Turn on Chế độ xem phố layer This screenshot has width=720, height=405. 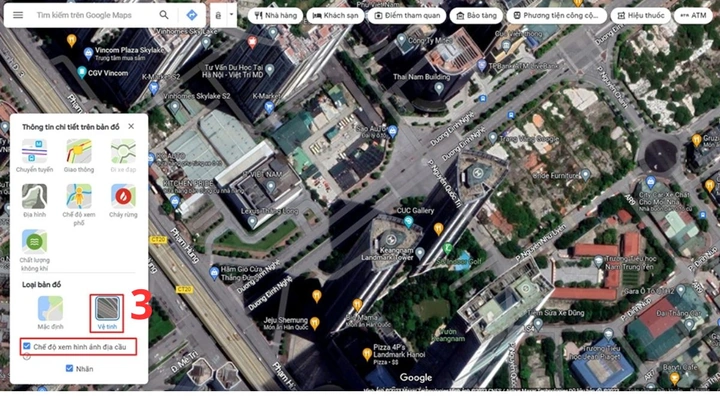79,197
